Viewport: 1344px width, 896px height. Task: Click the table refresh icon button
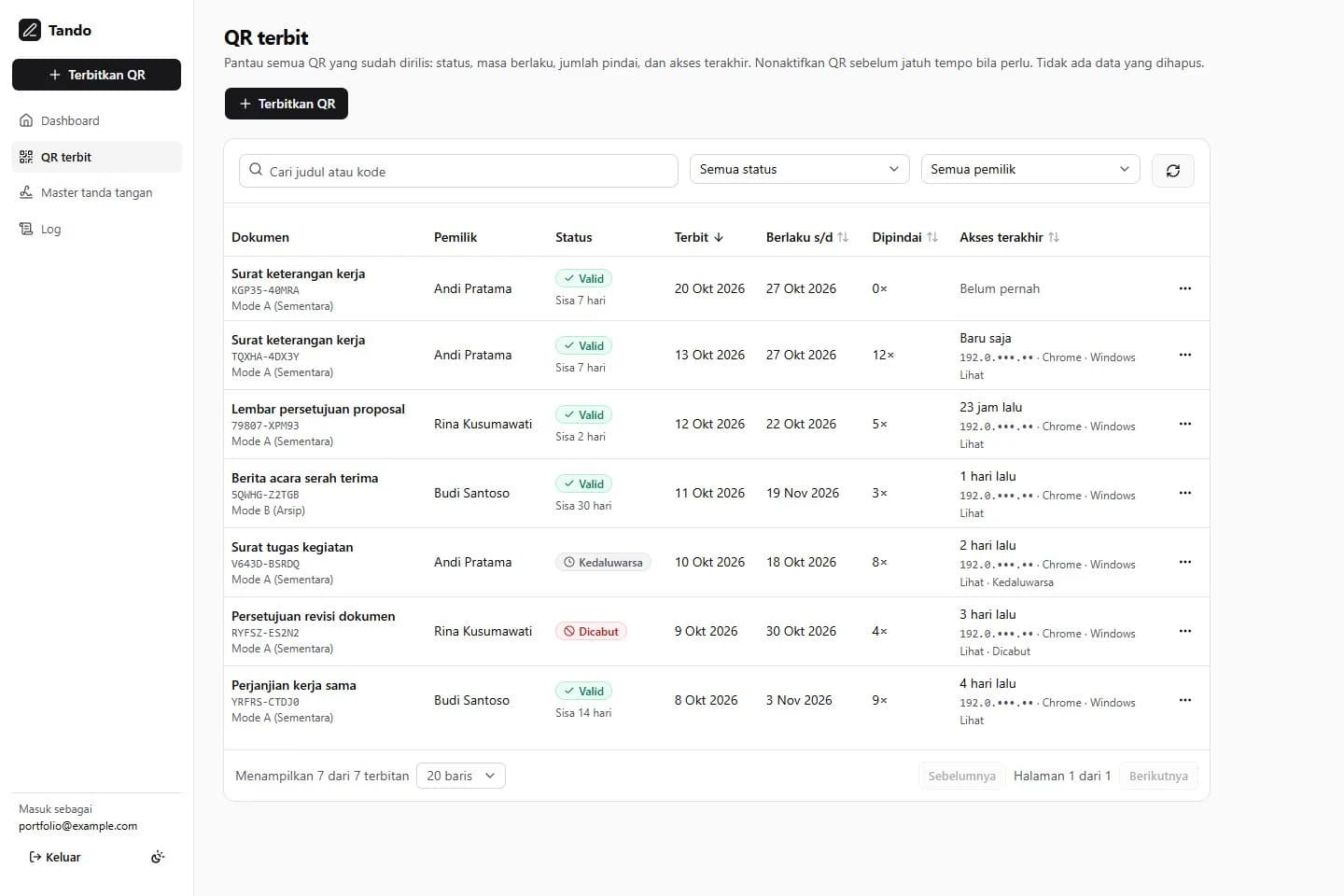(1173, 171)
